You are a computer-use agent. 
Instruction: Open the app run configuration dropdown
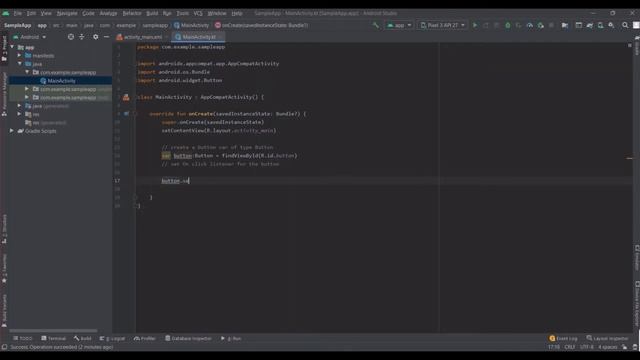[399, 25]
